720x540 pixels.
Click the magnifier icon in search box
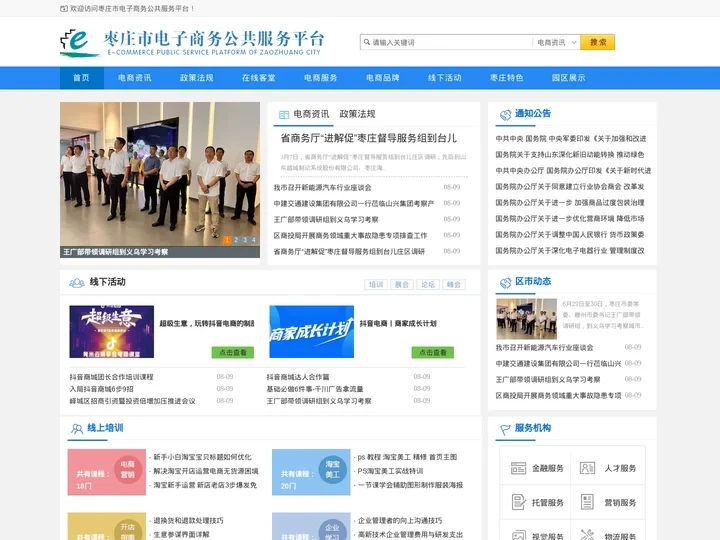coord(367,42)
